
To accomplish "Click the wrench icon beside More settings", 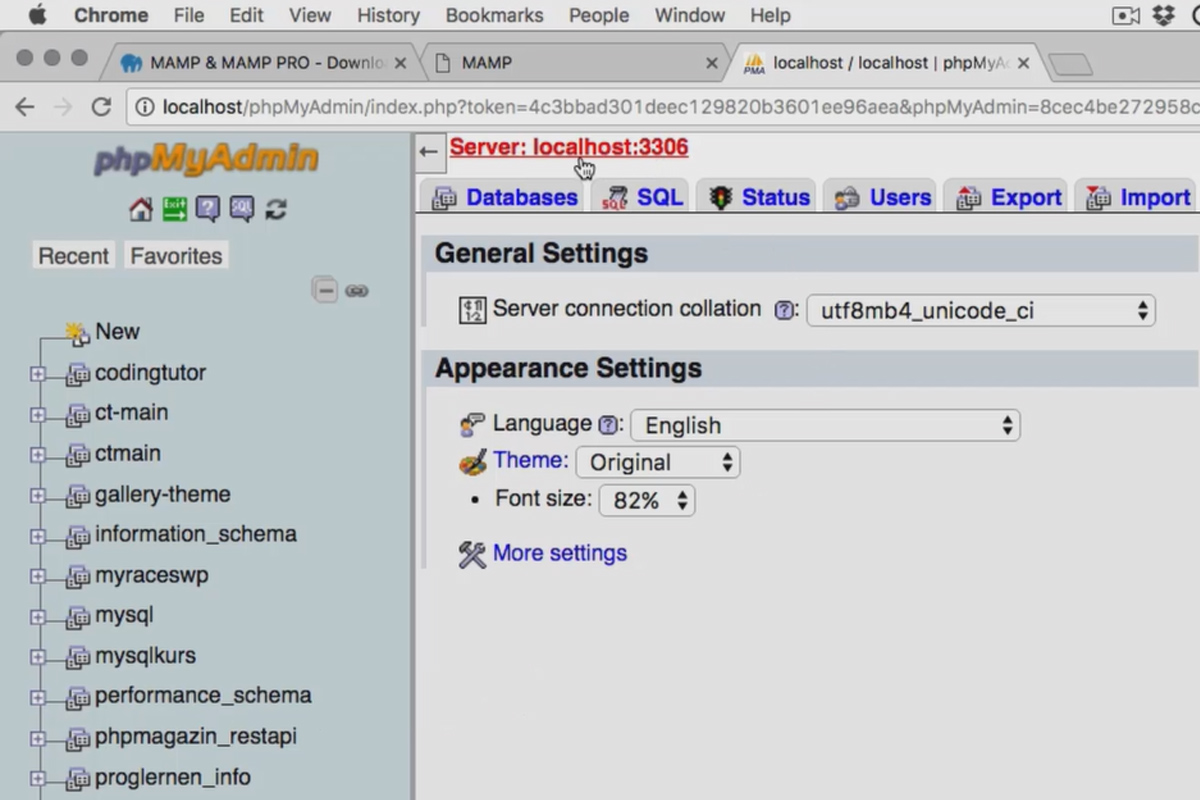I will tap(472, 554).
